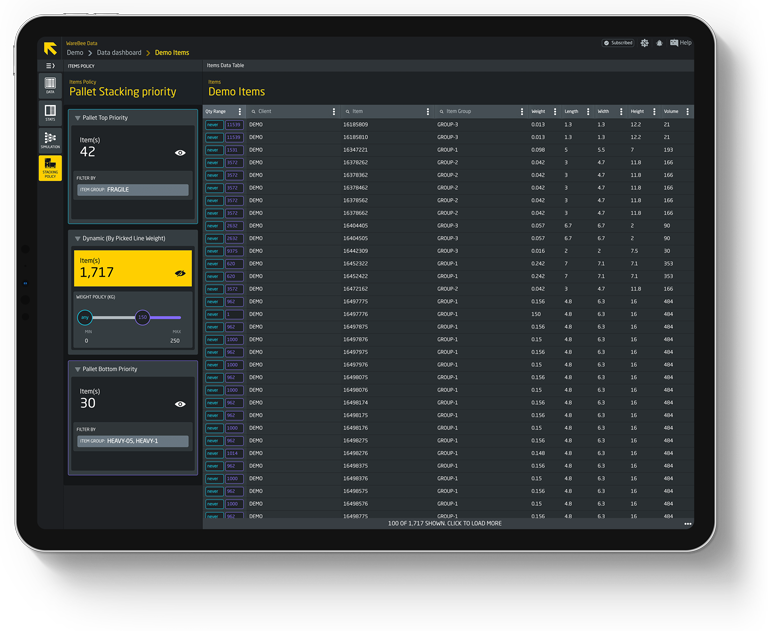Viewport: 768px width, 631px height.
Task: Open settings gear in top bar
Action: pos(645,43)
